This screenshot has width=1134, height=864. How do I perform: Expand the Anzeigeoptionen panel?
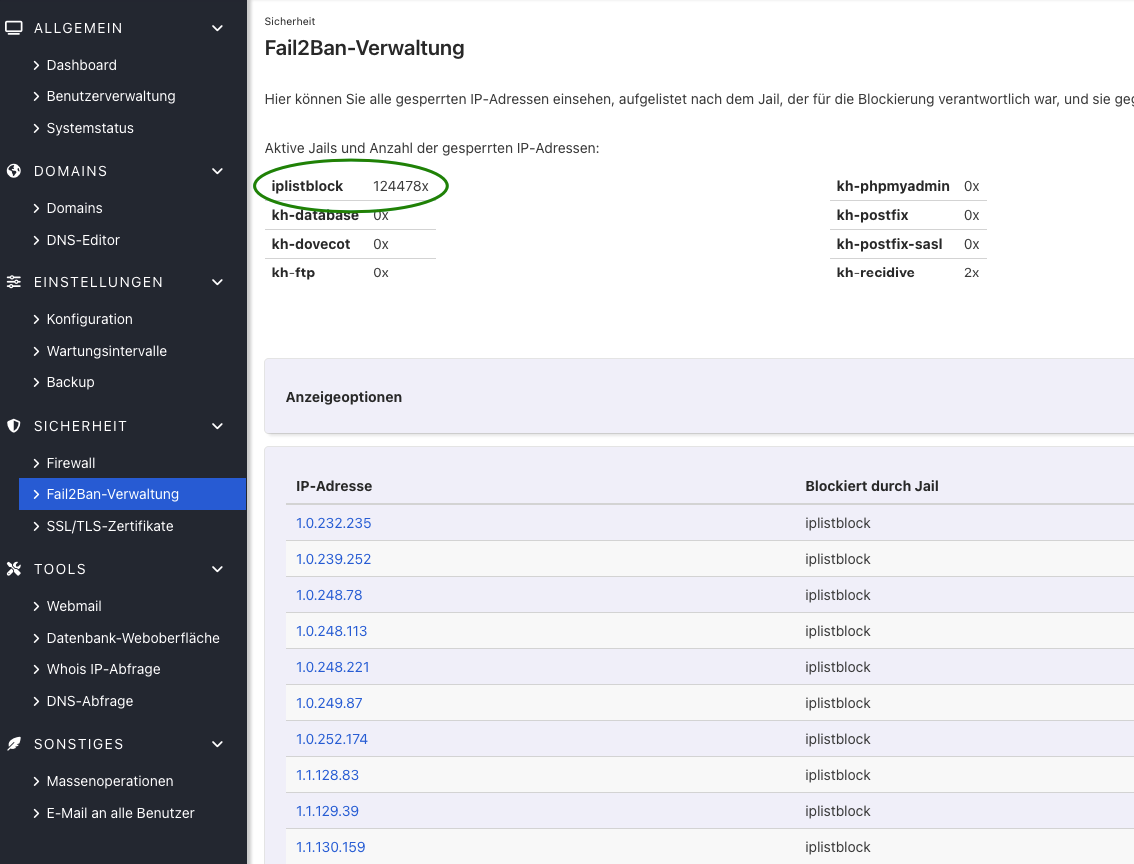(344, 397)
